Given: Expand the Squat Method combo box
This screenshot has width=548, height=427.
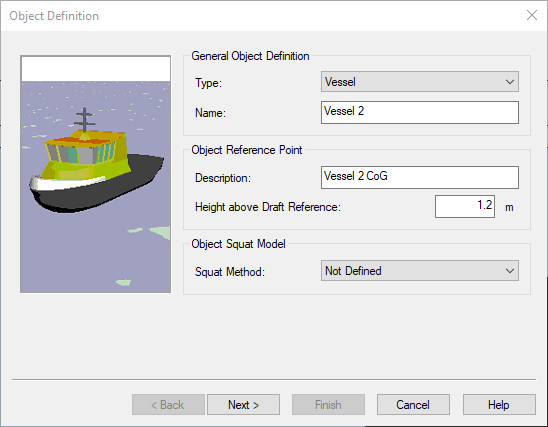Looking at the screenshot, I should (420, 270).
